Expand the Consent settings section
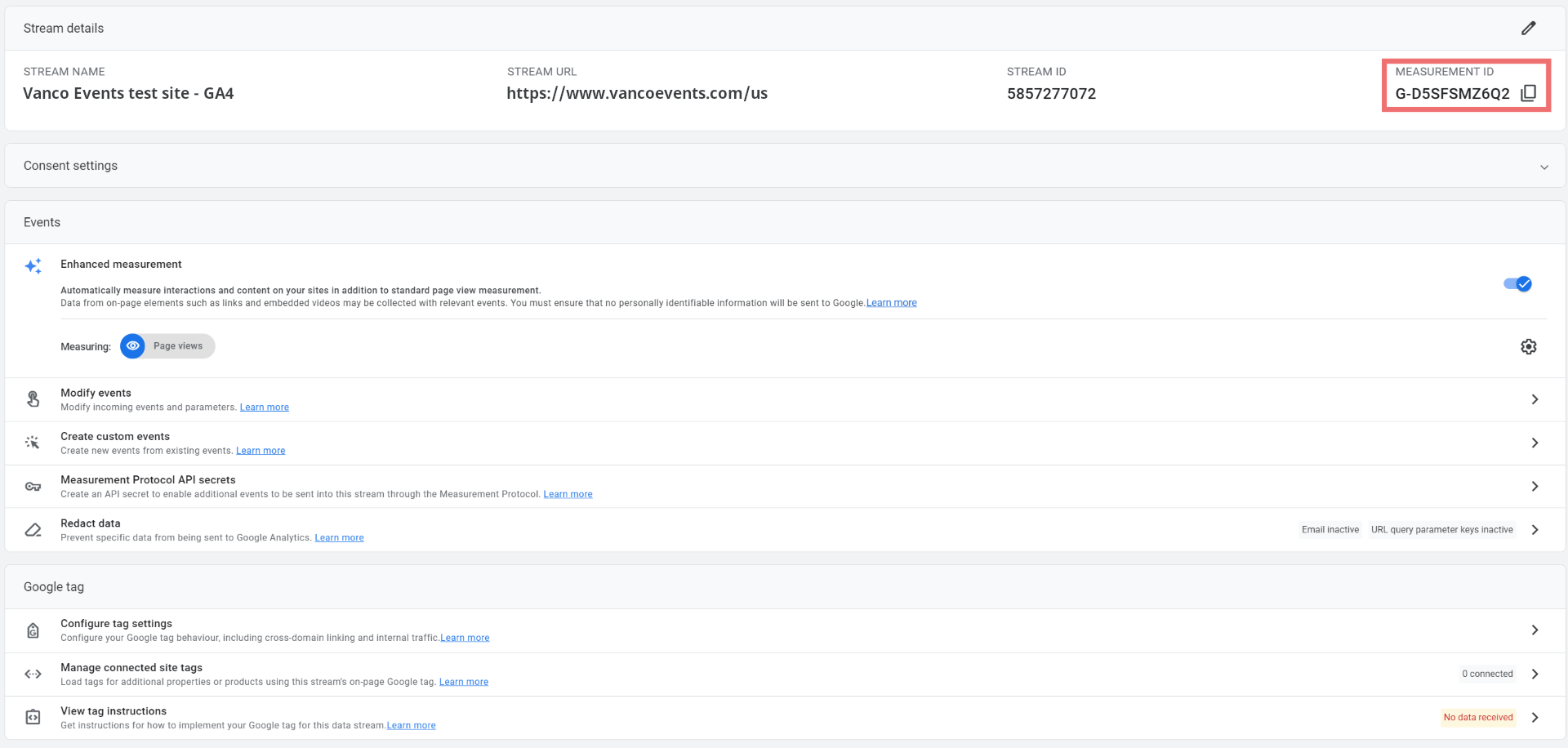This screenshot has width=1568, height=748. [1543, 167]
